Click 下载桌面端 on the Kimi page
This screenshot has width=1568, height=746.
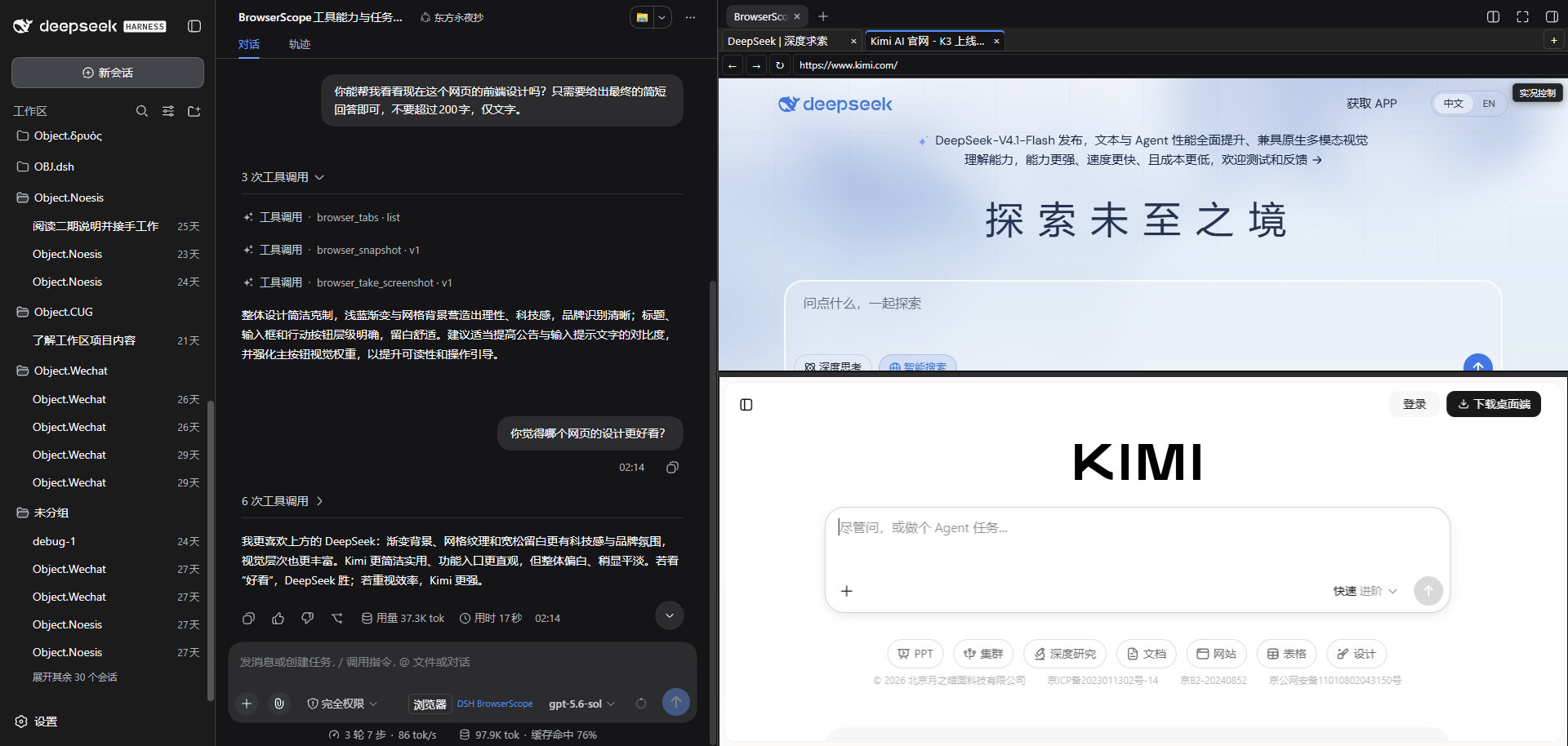1494,404
